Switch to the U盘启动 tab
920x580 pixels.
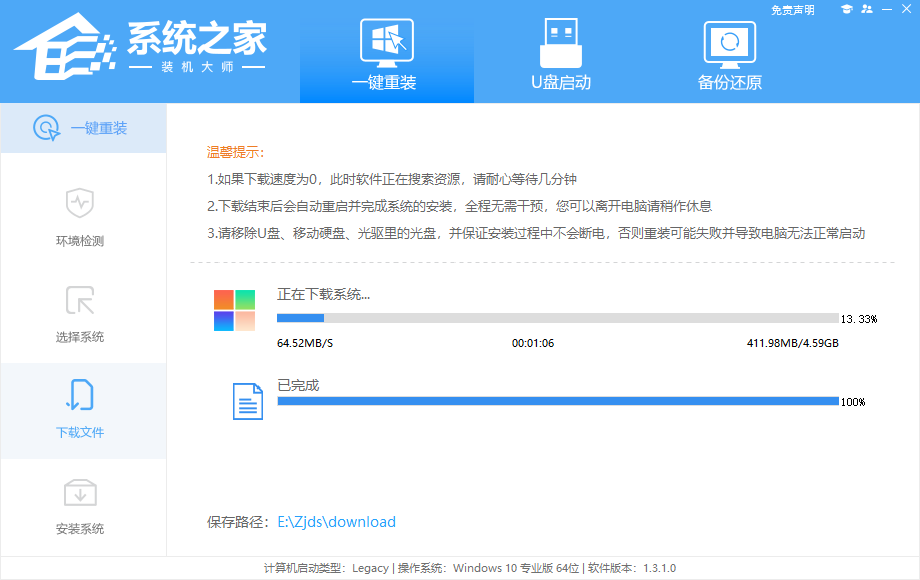click(x=561, y=83)
